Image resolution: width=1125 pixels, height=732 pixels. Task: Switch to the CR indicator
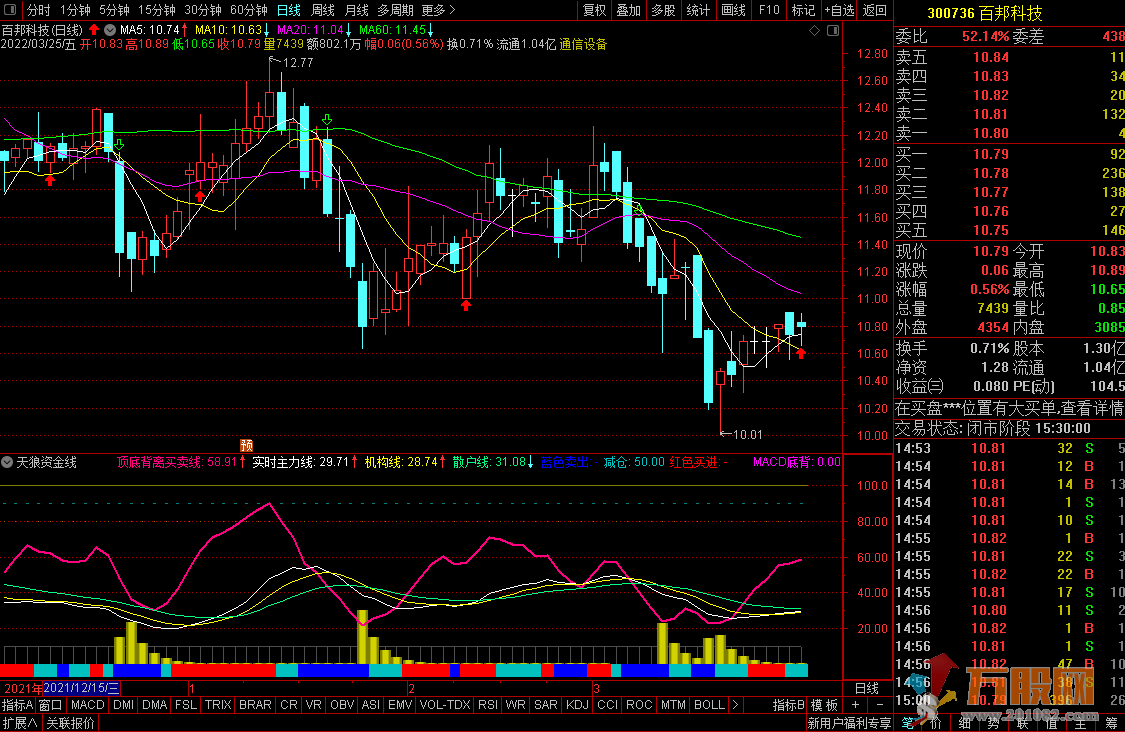(x=289, y=705)
